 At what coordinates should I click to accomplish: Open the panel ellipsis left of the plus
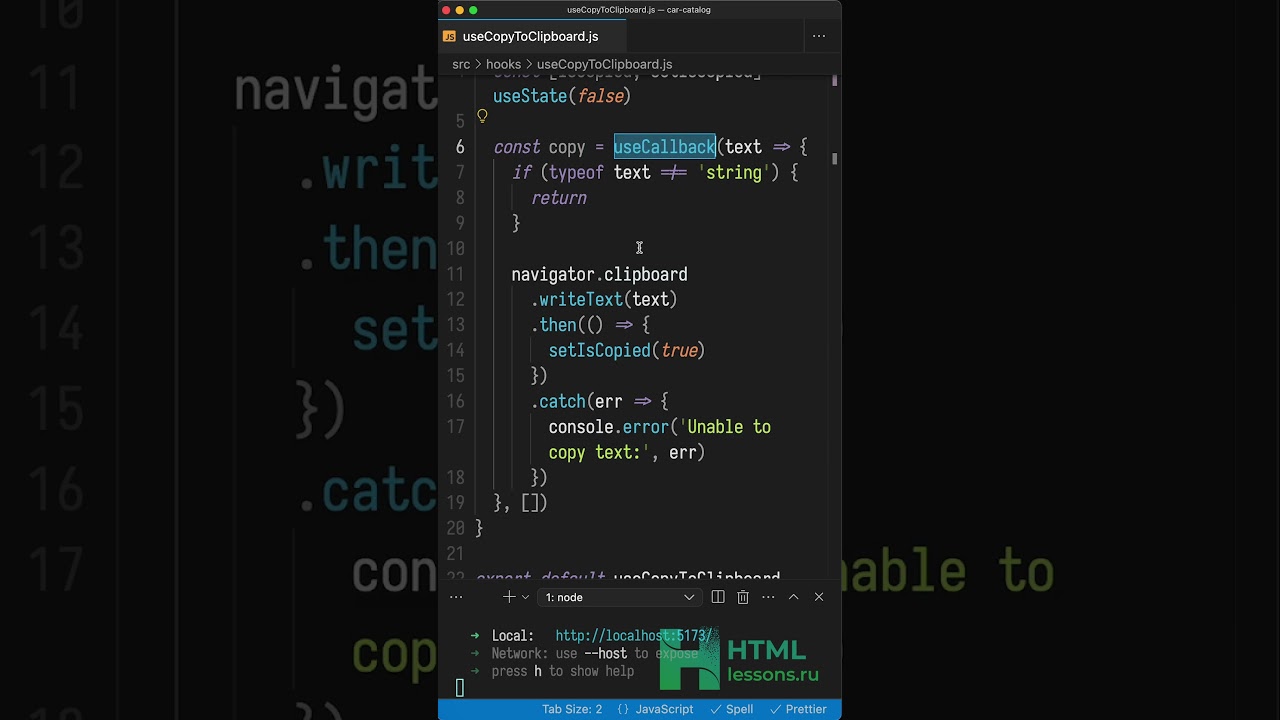pos(456,597)
